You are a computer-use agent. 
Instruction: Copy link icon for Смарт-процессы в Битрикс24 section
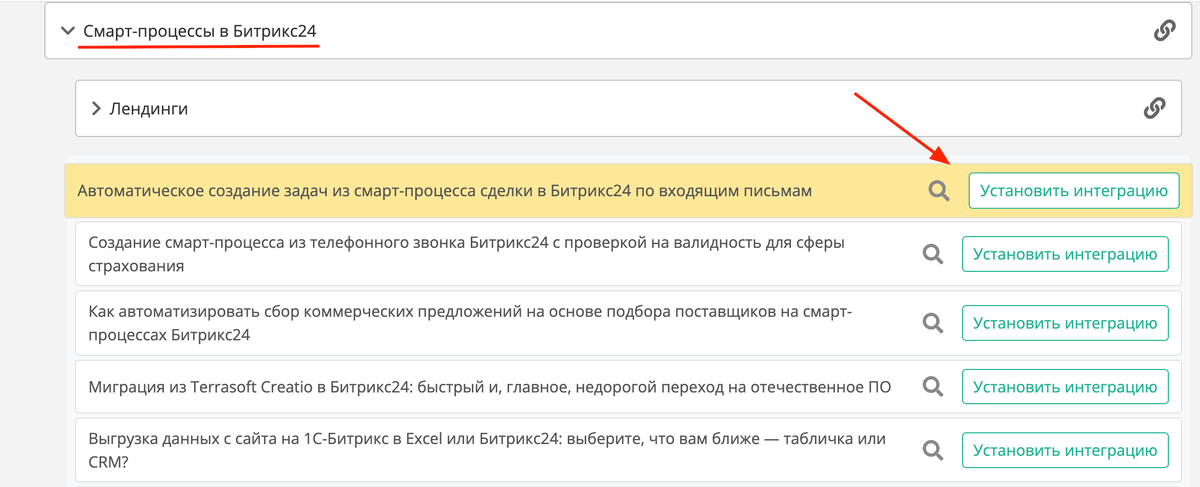tap(1164, 31)
